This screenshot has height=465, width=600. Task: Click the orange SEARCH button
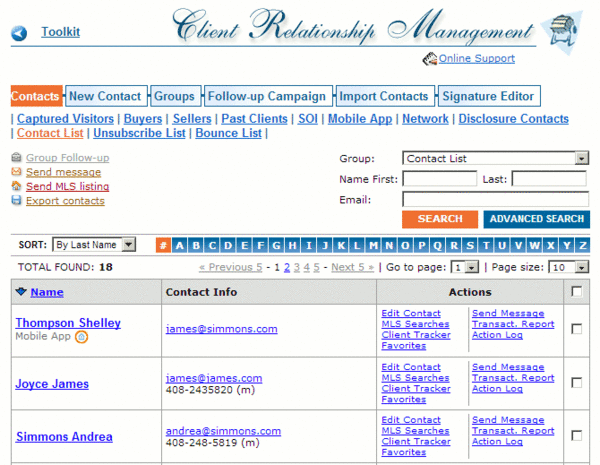pos(440,219)
